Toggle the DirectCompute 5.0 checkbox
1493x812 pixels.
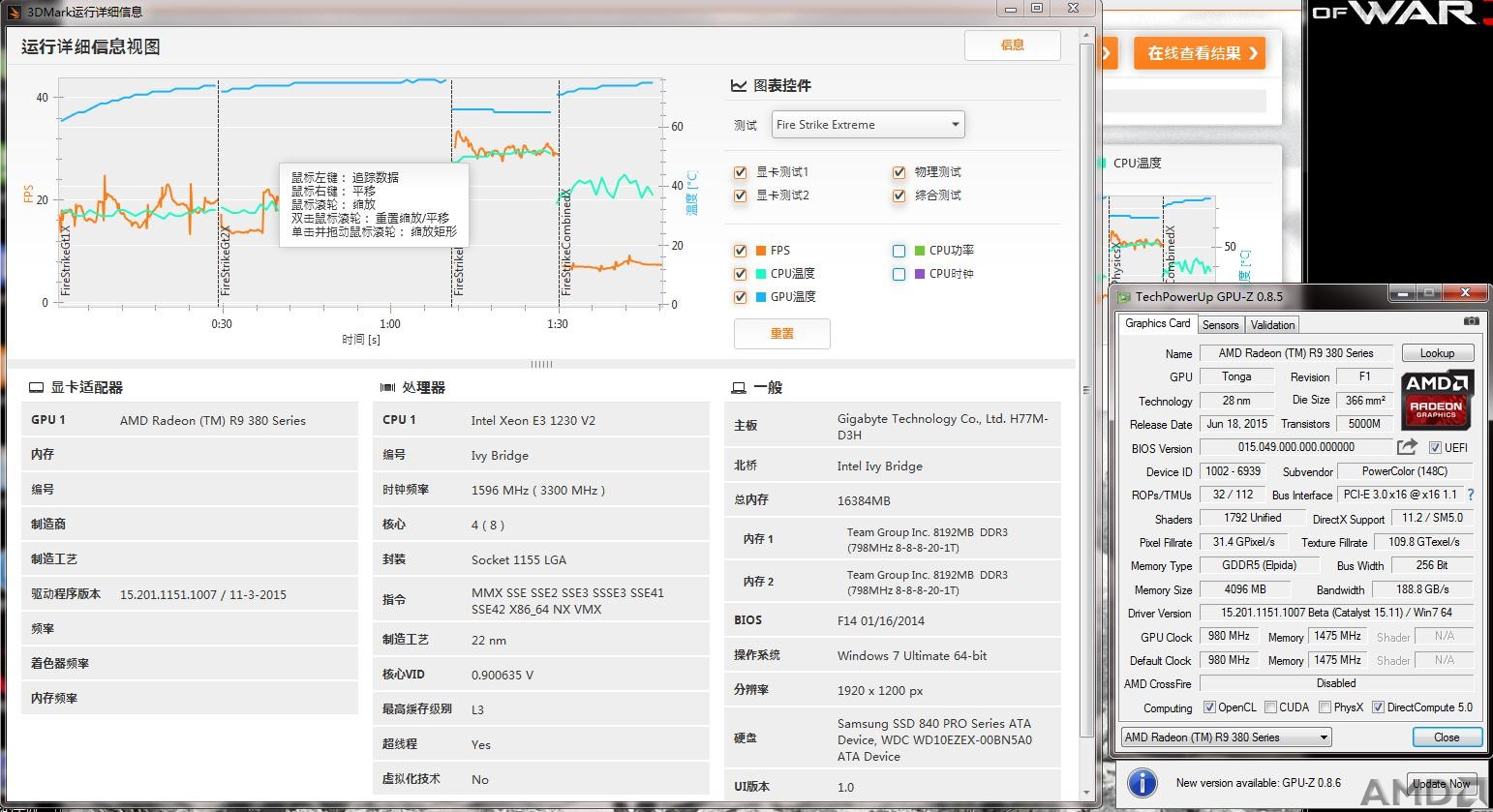click(x=1378, y=707)
